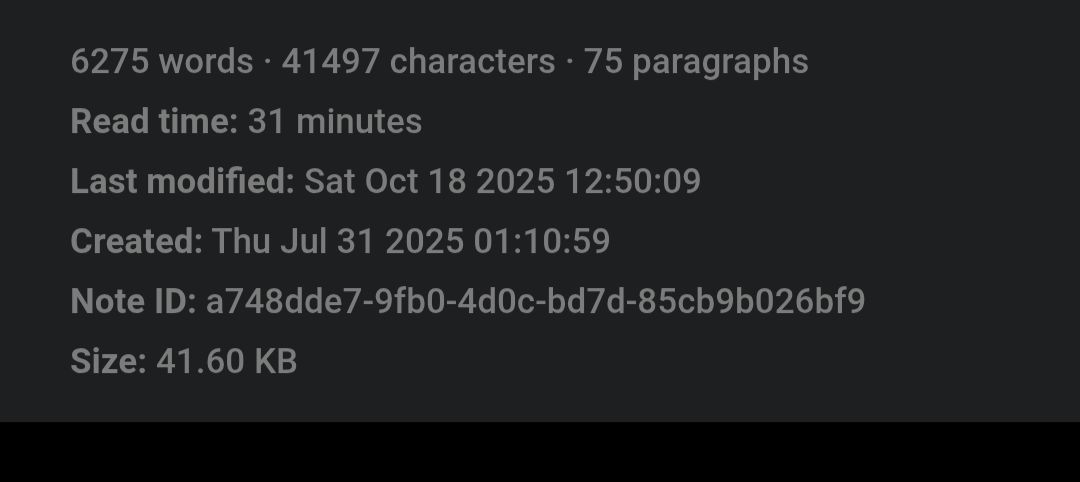Click the Note ID label
1080x482 pixels.
tap(133, 301)
